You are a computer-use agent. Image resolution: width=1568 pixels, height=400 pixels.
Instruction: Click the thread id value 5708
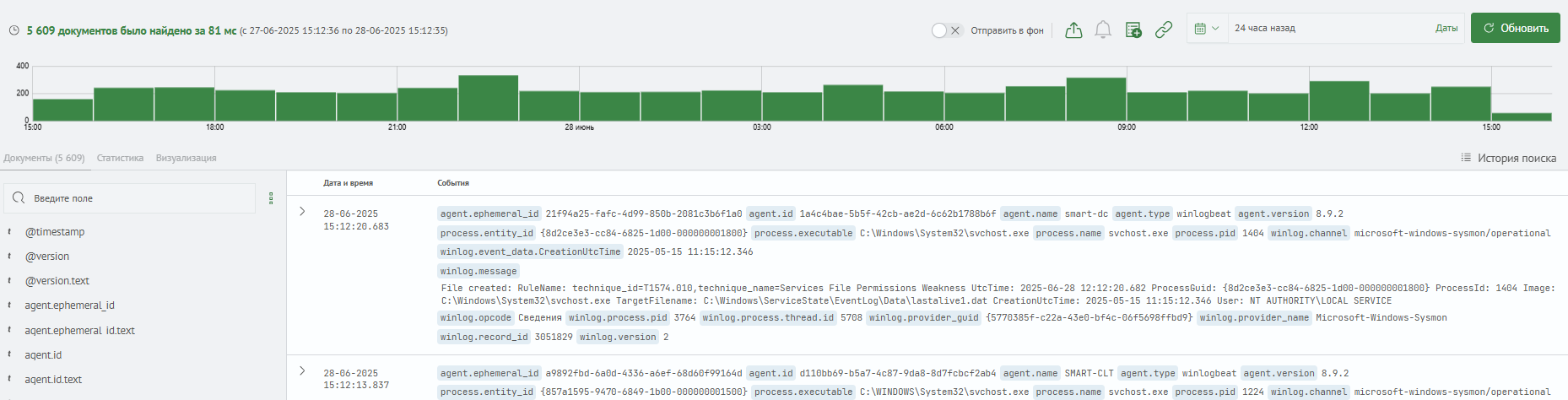coord(852,317)
